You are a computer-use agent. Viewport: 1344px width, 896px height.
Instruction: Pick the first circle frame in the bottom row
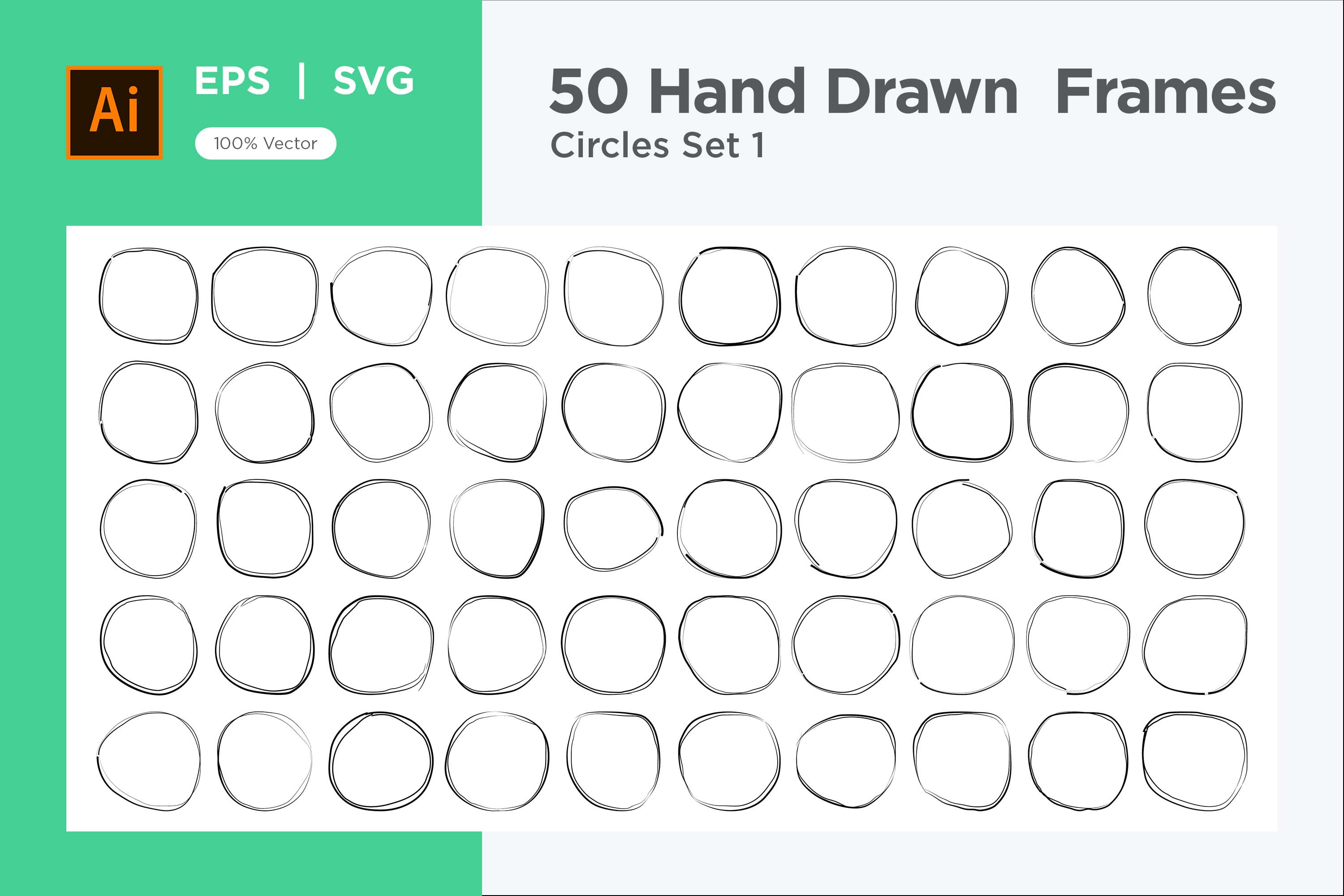pyautogui.click(x=149, y=761)
